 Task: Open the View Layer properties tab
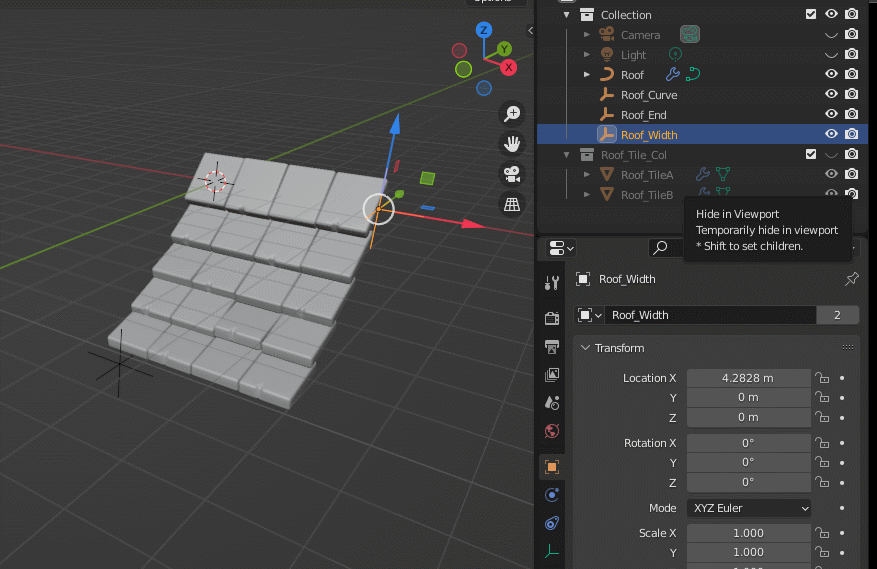552,374
